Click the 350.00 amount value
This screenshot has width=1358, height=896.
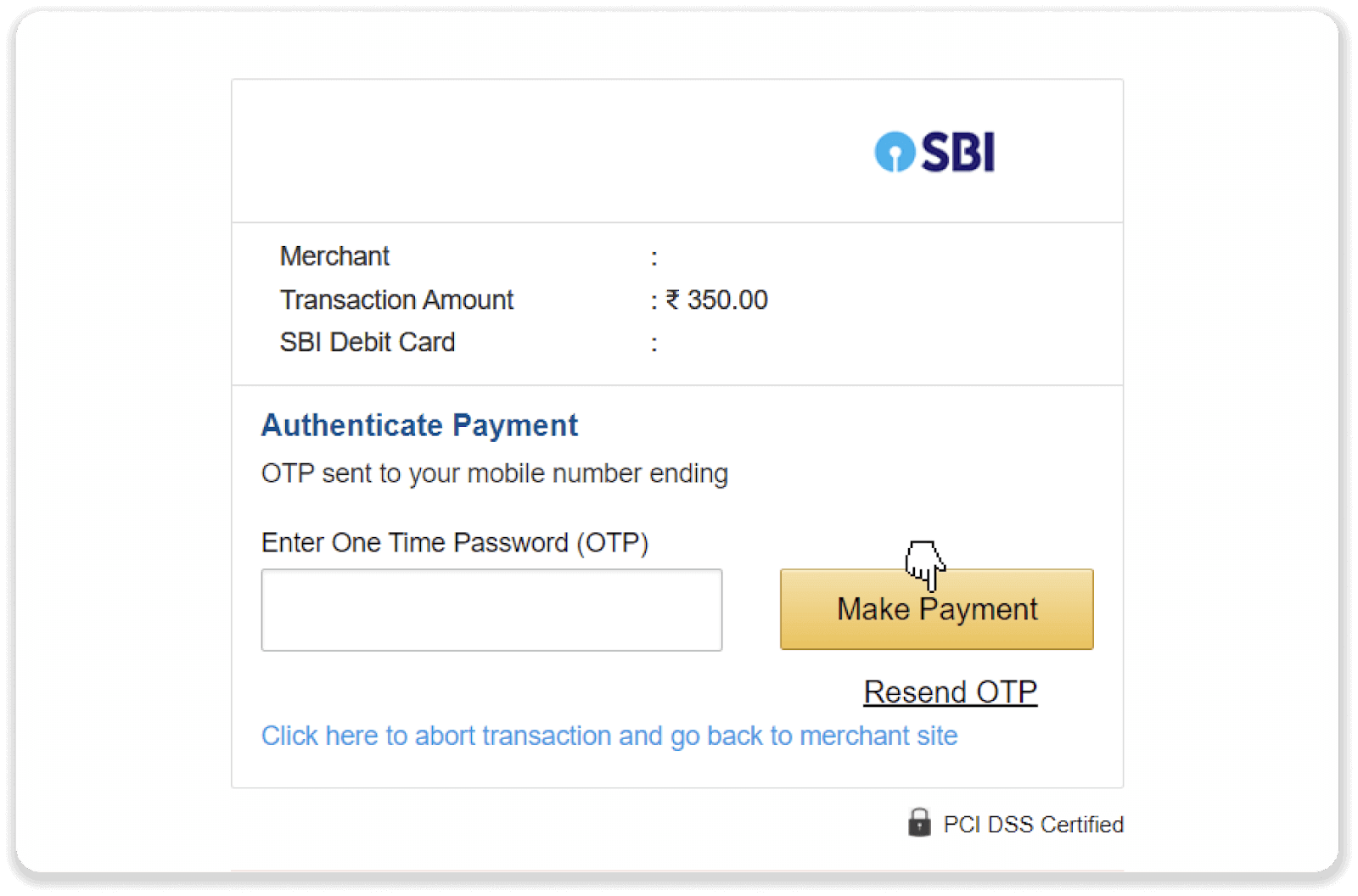coord(727,300)
